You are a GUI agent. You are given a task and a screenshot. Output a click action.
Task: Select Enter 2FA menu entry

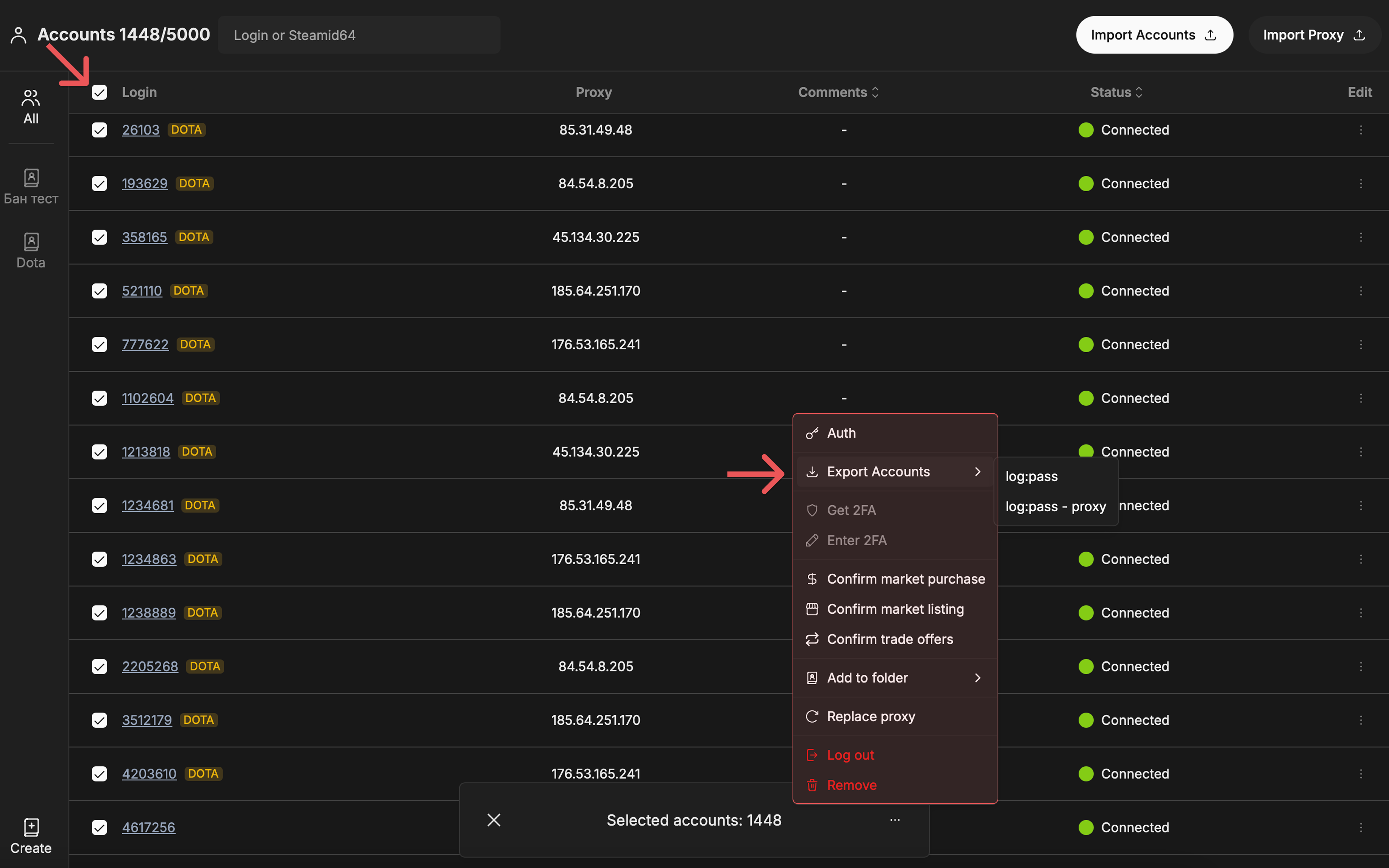[x=894, y=540]
